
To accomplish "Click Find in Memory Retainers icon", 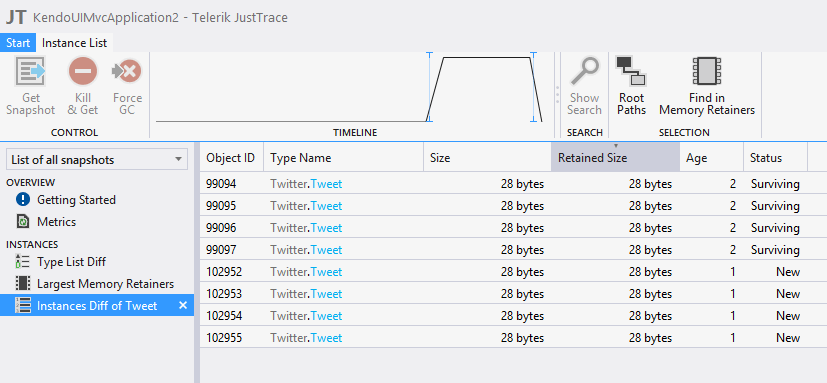I will 707,71.
